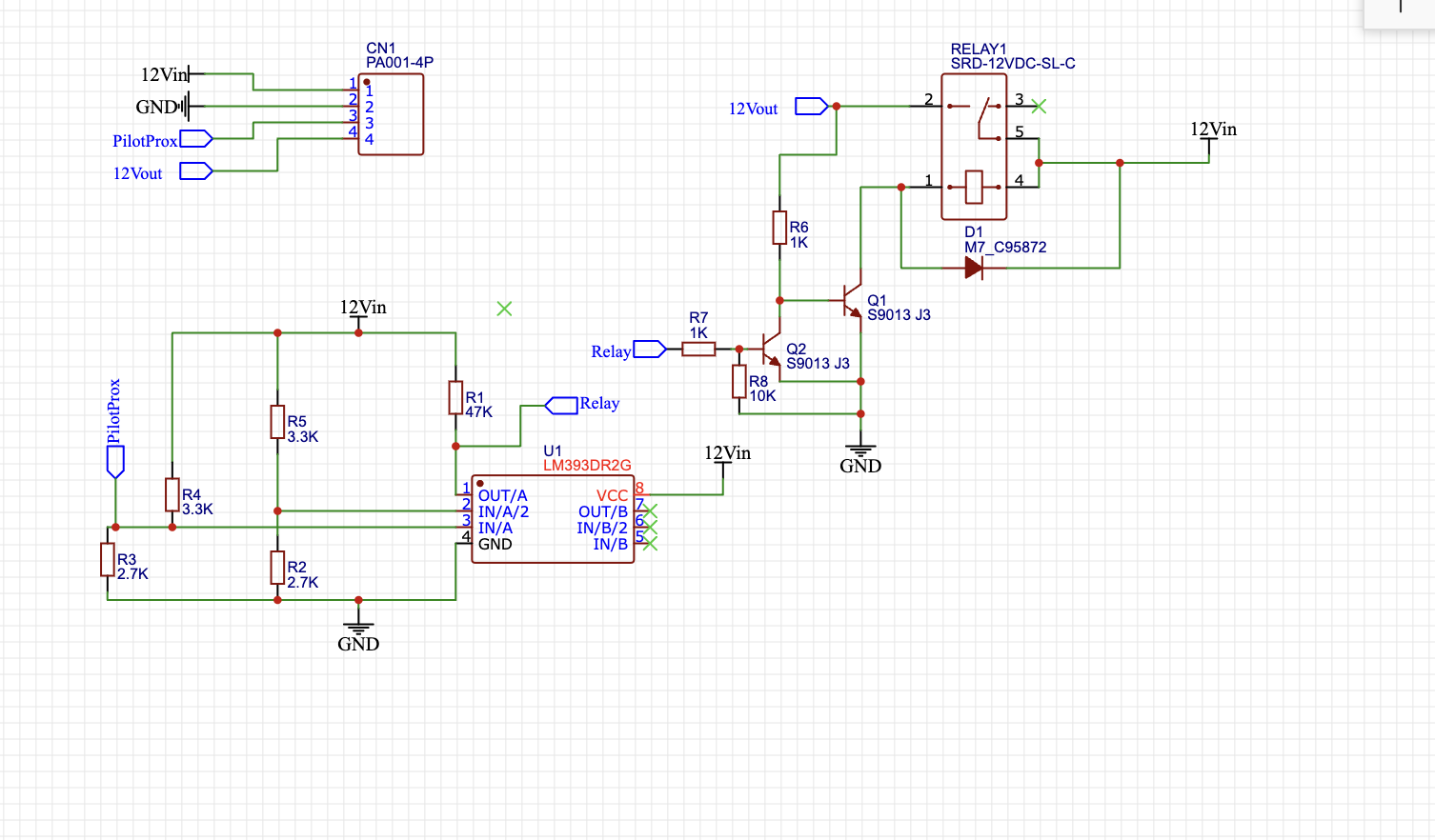Click the R3 2.7K resistor
Image resolution: width=1435 pixels, height=840 pixels.
point(108,560)
